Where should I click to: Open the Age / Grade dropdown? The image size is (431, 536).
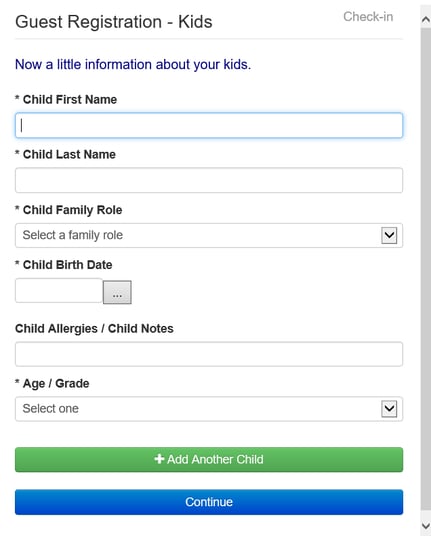[209, 409]
